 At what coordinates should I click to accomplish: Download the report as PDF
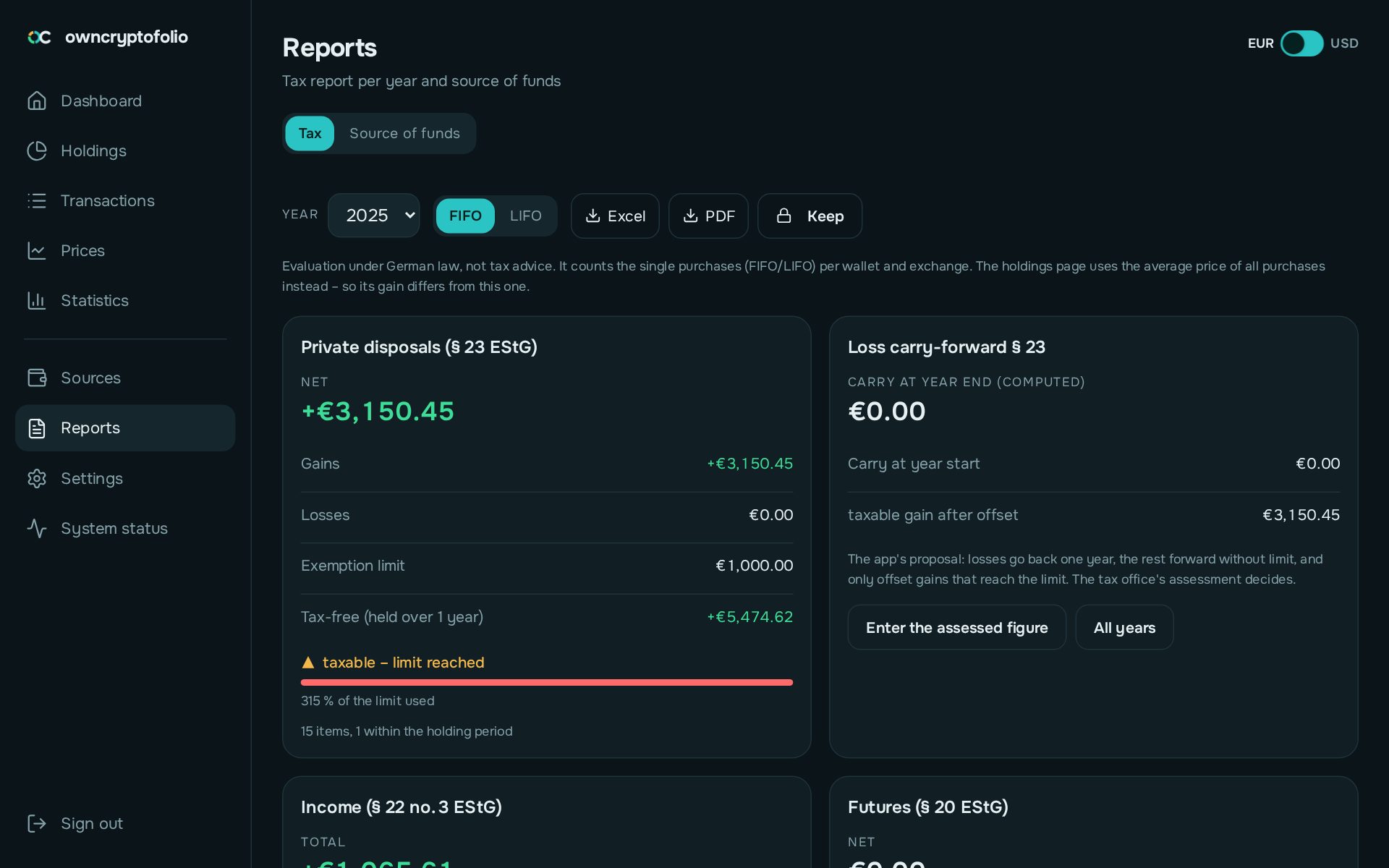tap(708, 216)
